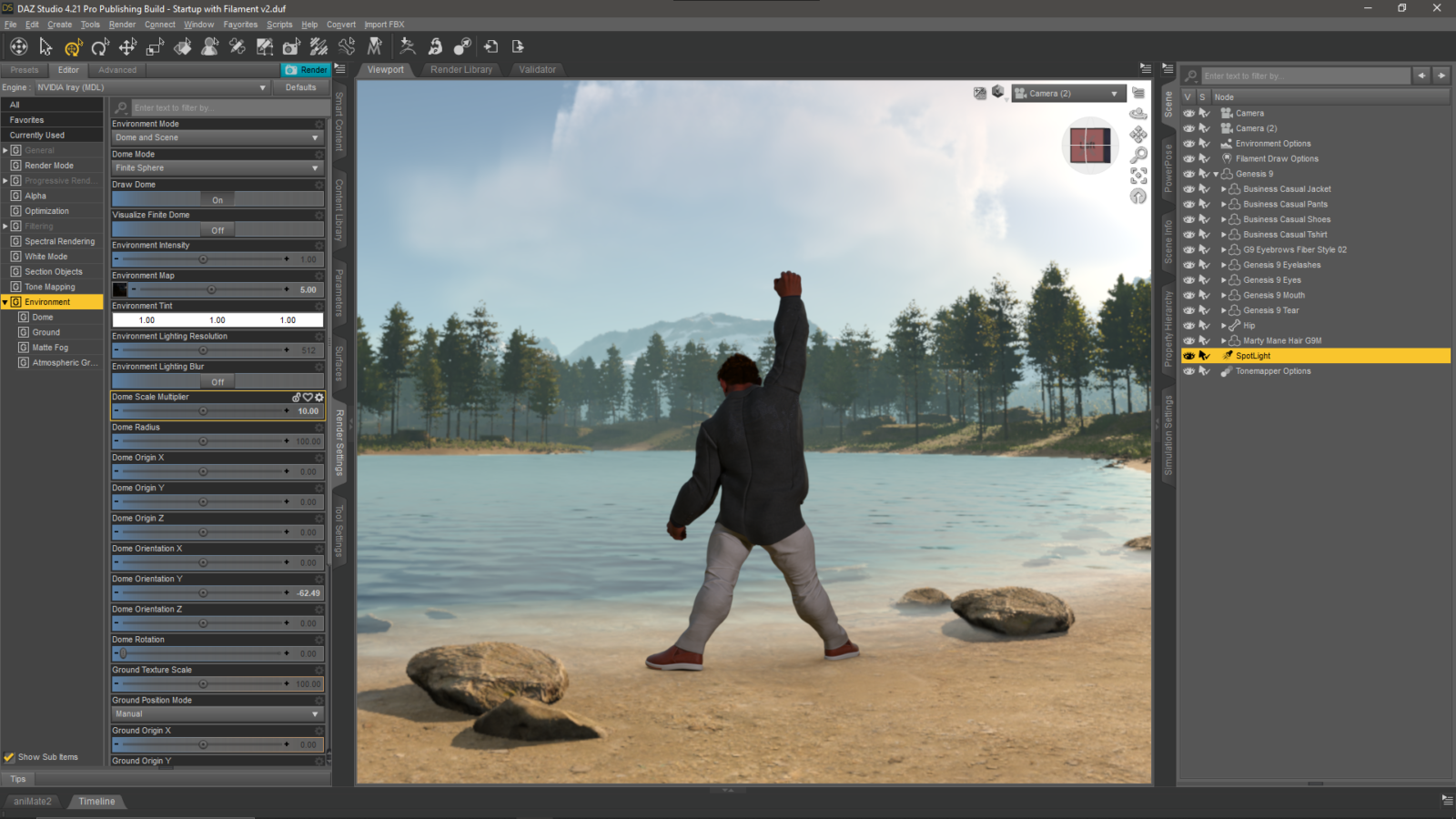Screen dimensions: 1456x819
Task: Click the Aim camera icon near the view cube
Action: pyautogui.click(x=1138, y=113)
